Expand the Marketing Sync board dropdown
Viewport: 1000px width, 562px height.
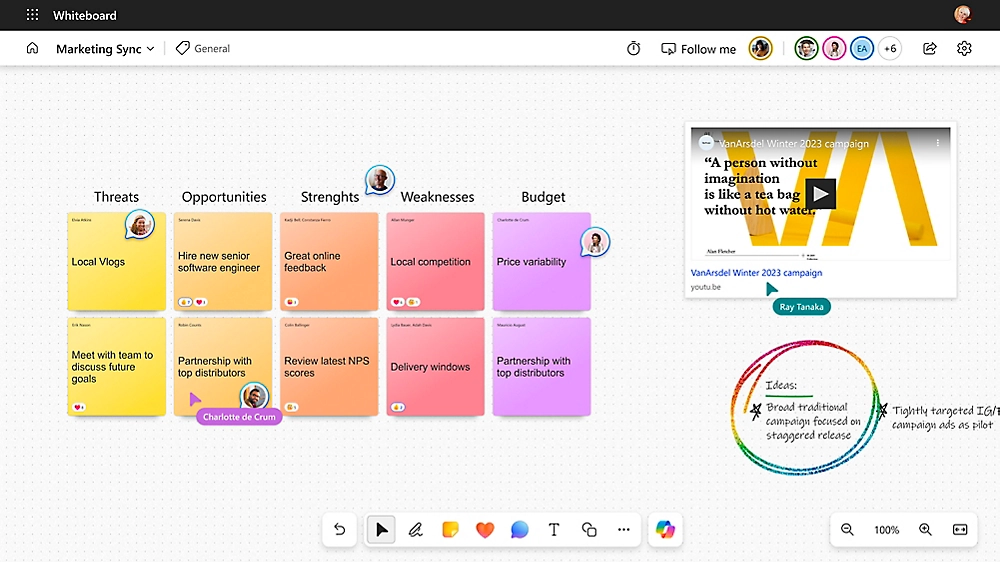105,49
